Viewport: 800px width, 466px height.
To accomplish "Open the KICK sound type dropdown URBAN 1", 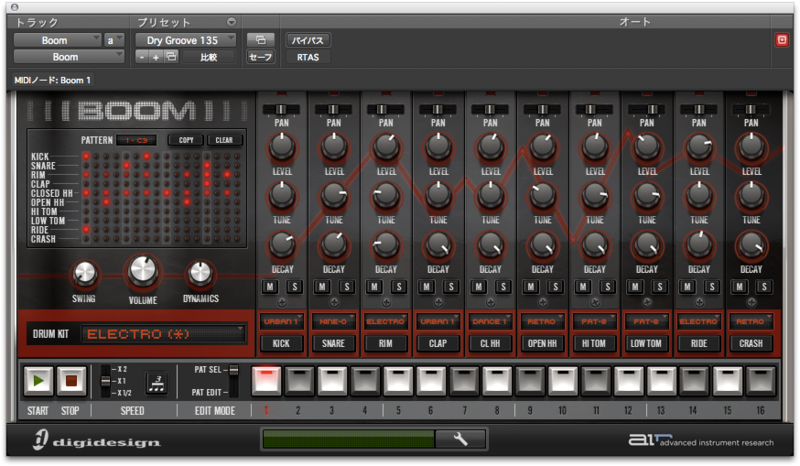I will (282, 321).
